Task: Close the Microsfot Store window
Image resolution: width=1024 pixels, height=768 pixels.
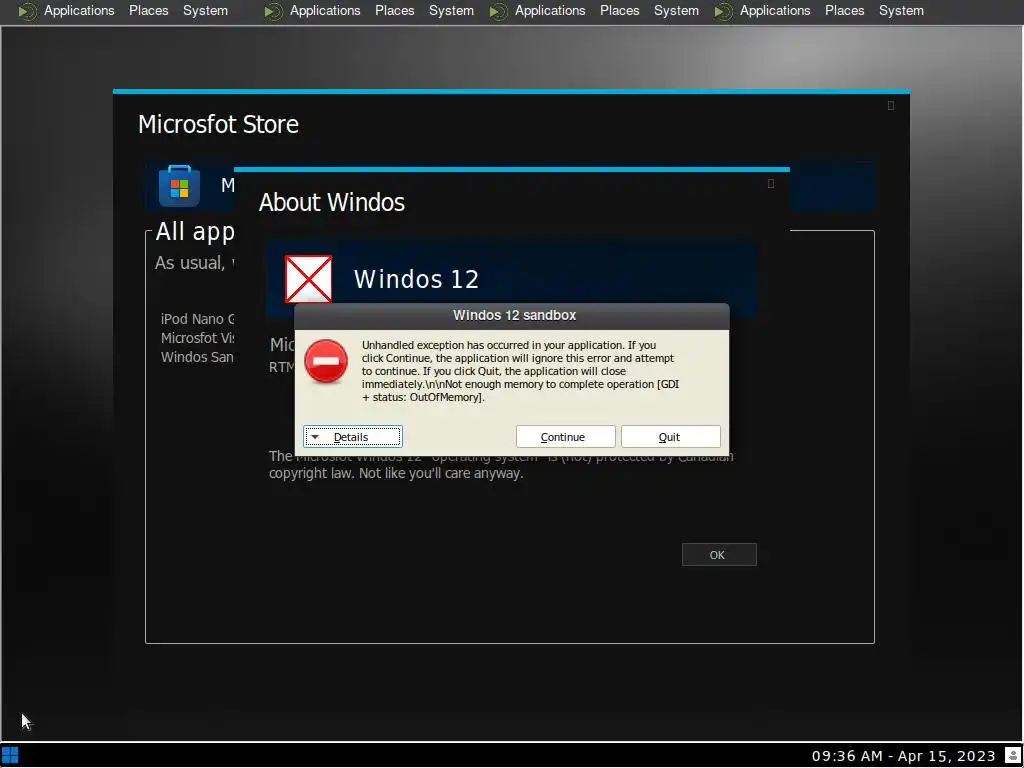Action: click(891, 105)
